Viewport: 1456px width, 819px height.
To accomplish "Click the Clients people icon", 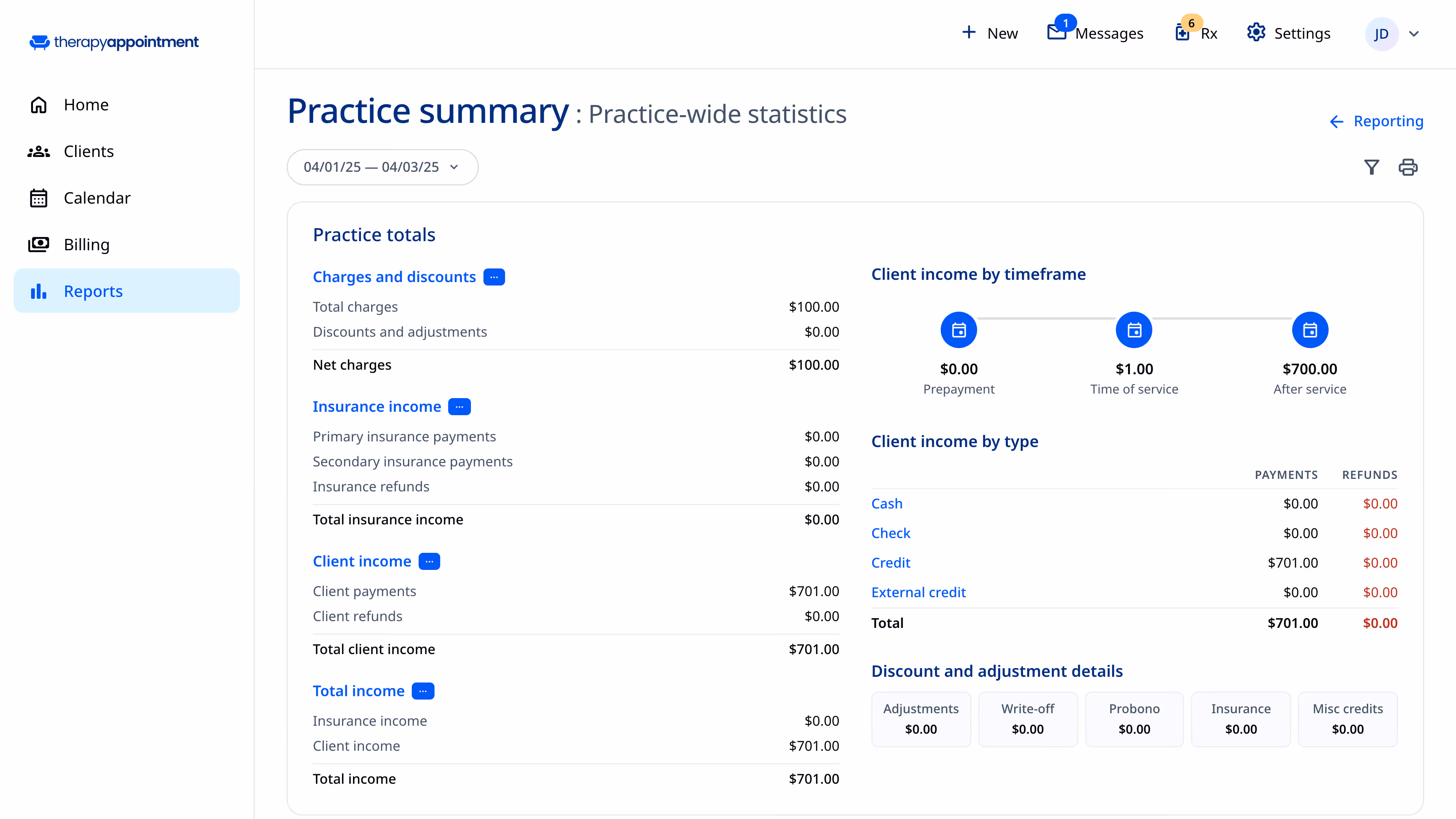I will [x=38, y=152].
